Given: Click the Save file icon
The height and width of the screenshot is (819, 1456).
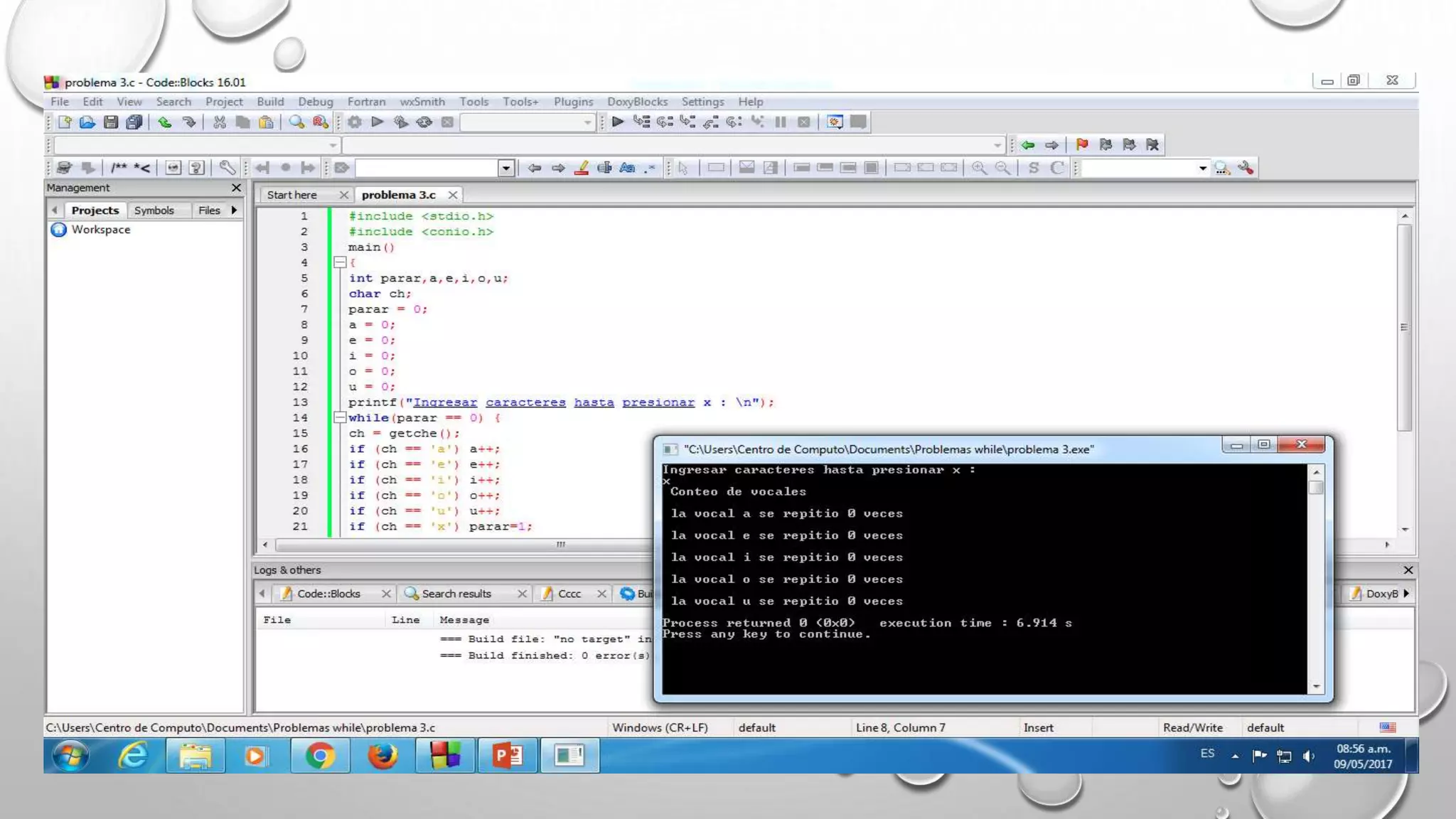Looking at the screenshot, I should tap(111, 122).
